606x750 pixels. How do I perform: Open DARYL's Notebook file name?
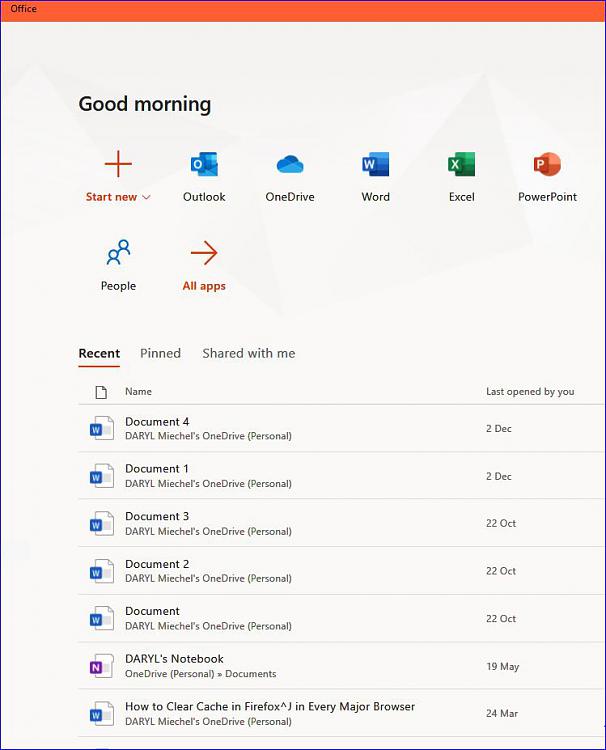point(174,659)
